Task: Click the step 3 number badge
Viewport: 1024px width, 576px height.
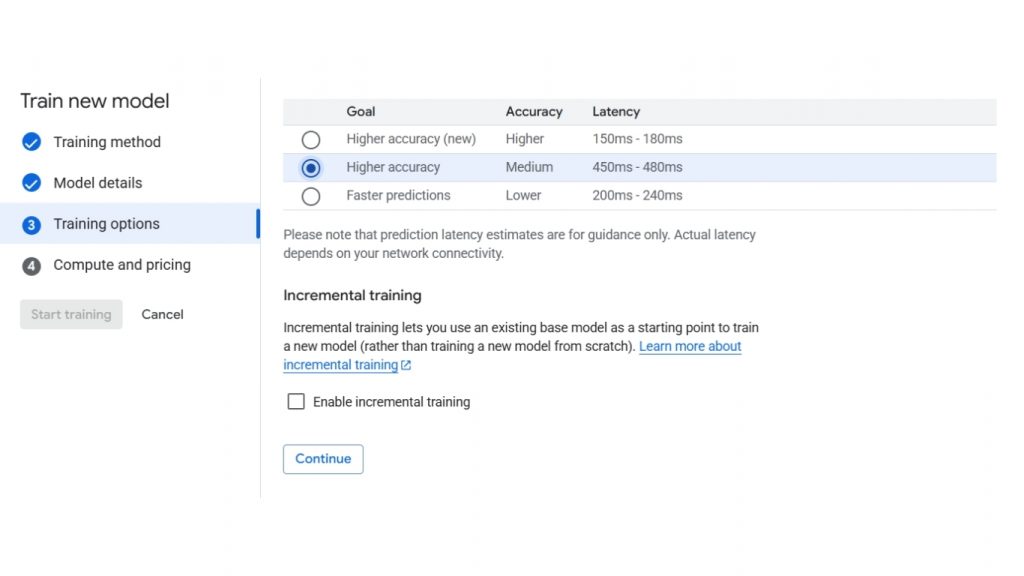Action: coord(31,225)
